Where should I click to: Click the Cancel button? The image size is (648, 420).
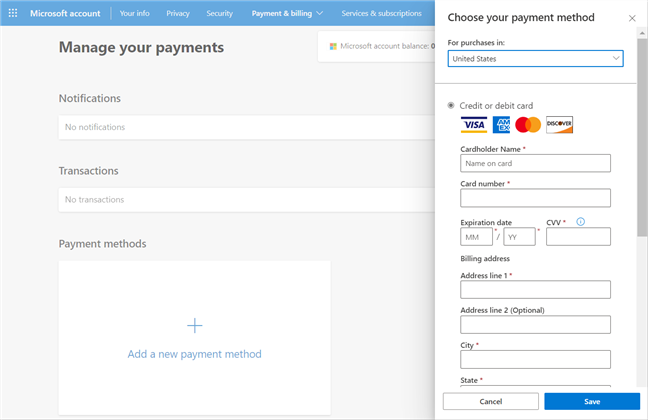click(x=491, y=401)
